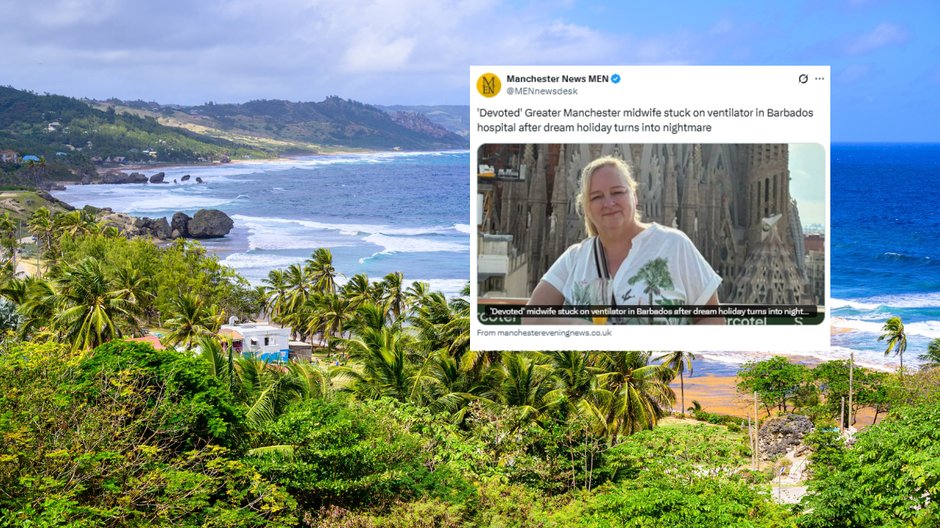Click the blue verified badge
The height and width of the screenshot is (528, 940).
click(x=616, y=79)
